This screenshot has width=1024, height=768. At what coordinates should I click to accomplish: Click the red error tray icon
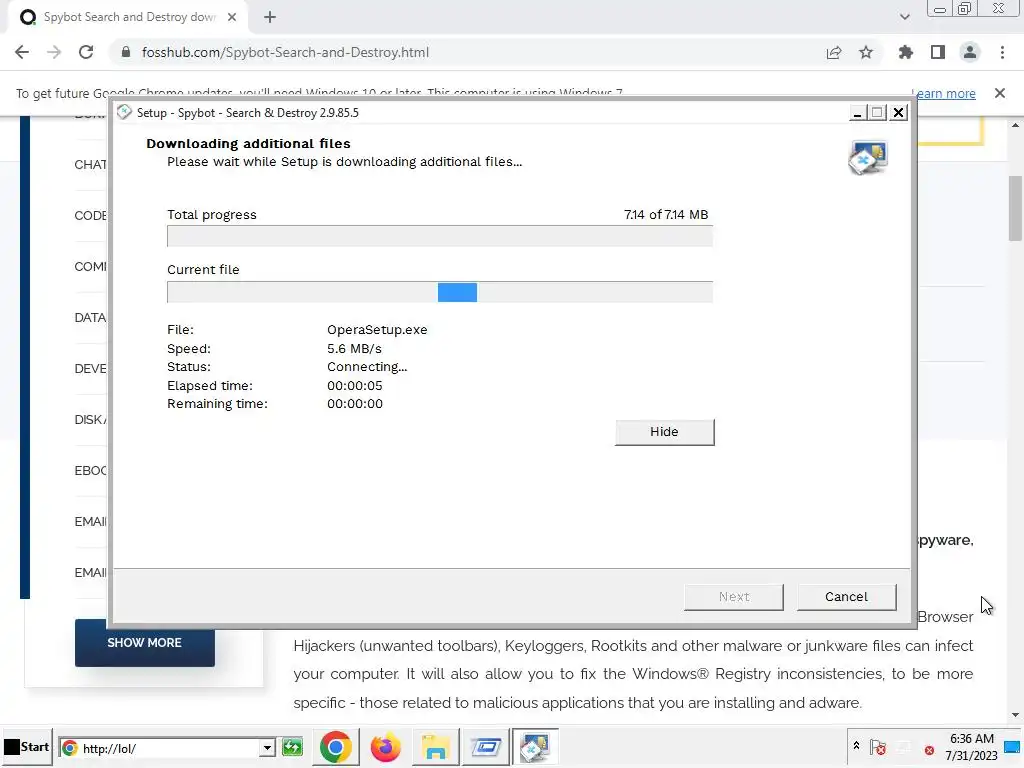929,750
